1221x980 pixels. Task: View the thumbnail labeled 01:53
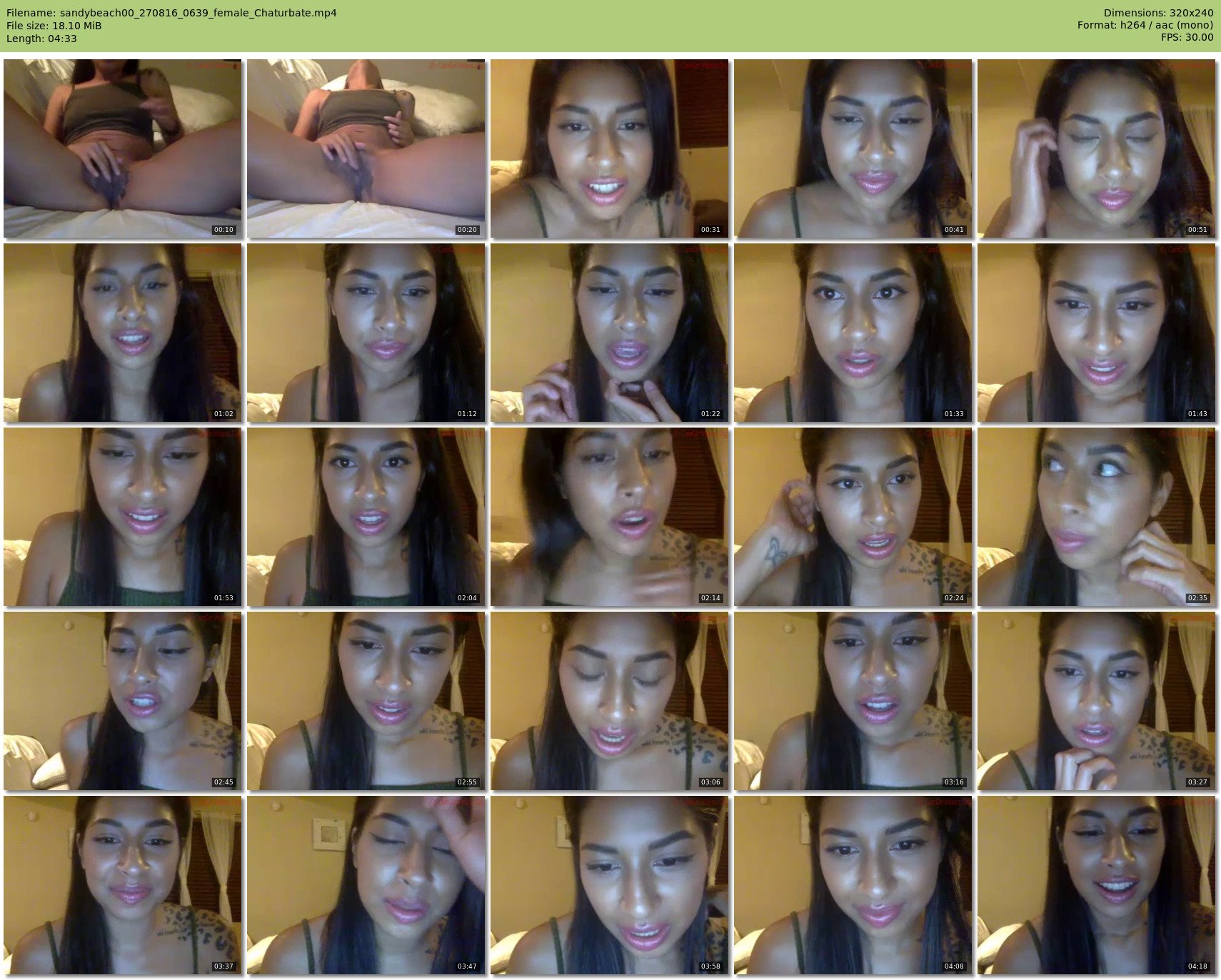(123, 517)
